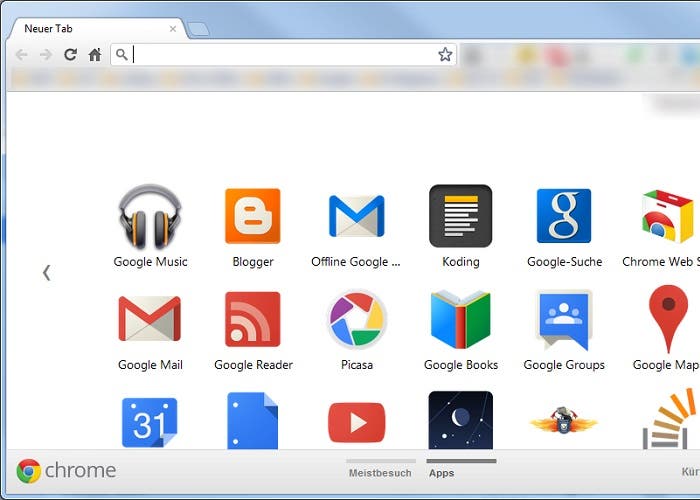Open a new tab next to Neuer Tab
The width and height of the screenshot is (700, 500).
click(199, 29)
